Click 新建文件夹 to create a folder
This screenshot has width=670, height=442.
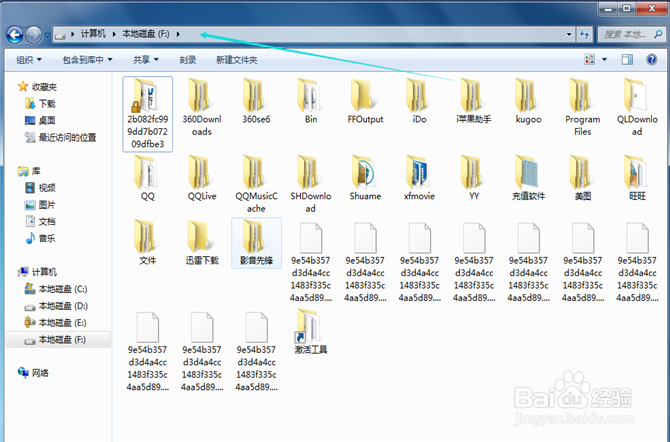237,60
